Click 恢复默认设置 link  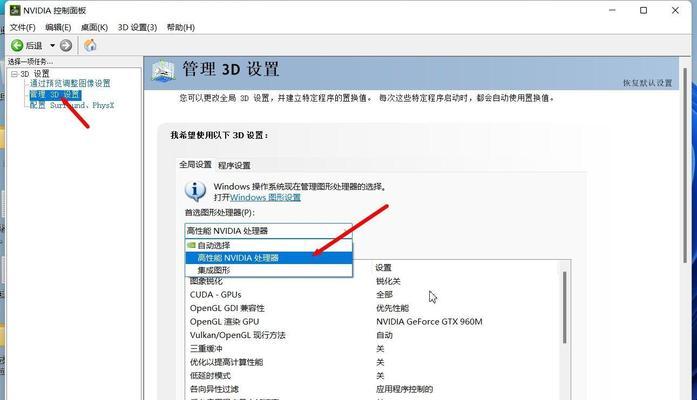click(x=647, y=83)
